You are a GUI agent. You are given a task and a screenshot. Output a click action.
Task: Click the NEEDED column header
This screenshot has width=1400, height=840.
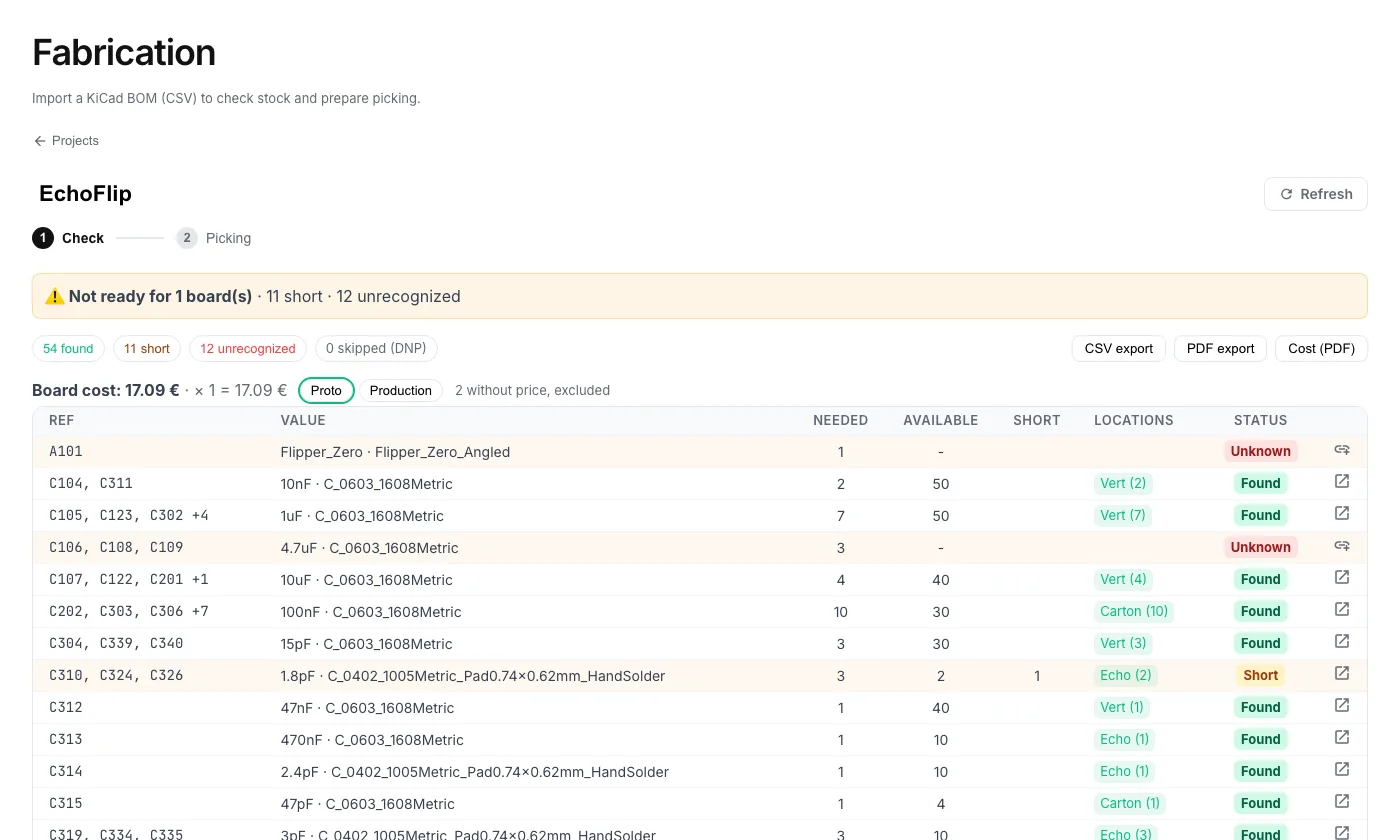coord(840,420)
